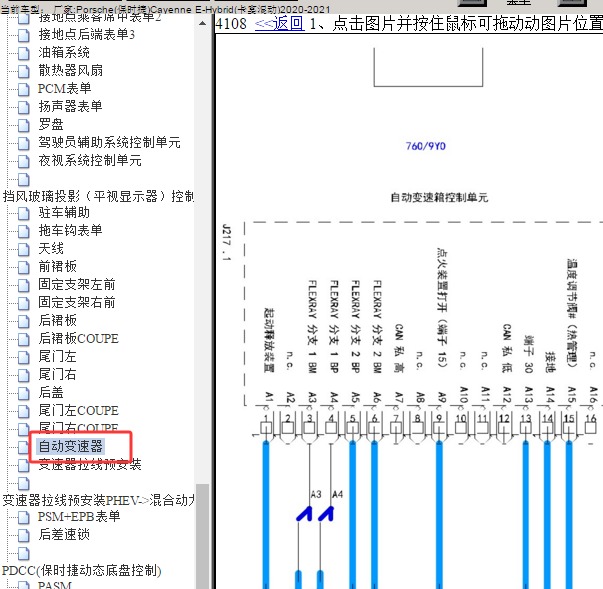Click document icon beside 固定支架右前
This screenshot has width=603, height=589.
23,303
